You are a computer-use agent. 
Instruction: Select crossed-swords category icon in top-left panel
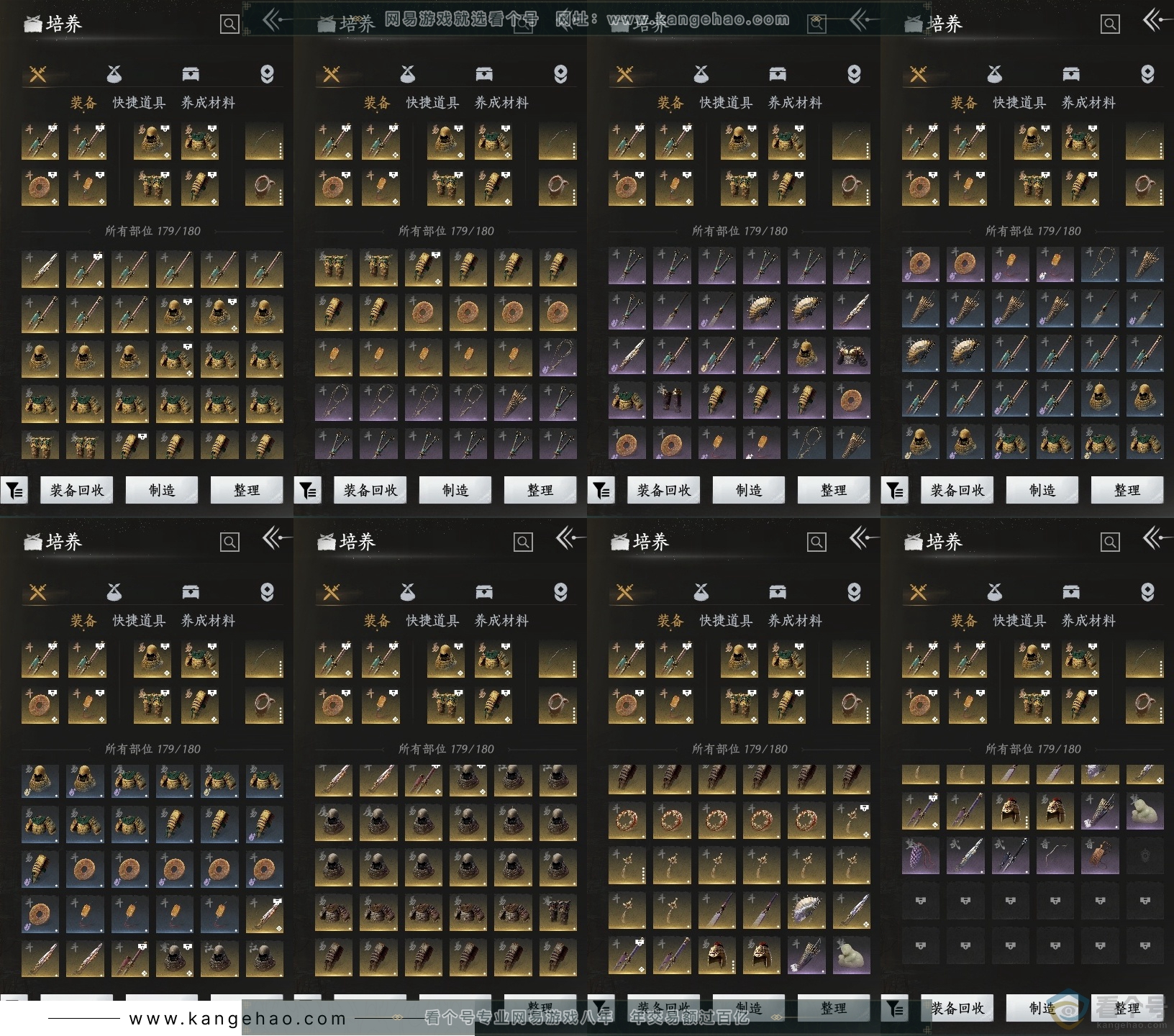(38, 74)
